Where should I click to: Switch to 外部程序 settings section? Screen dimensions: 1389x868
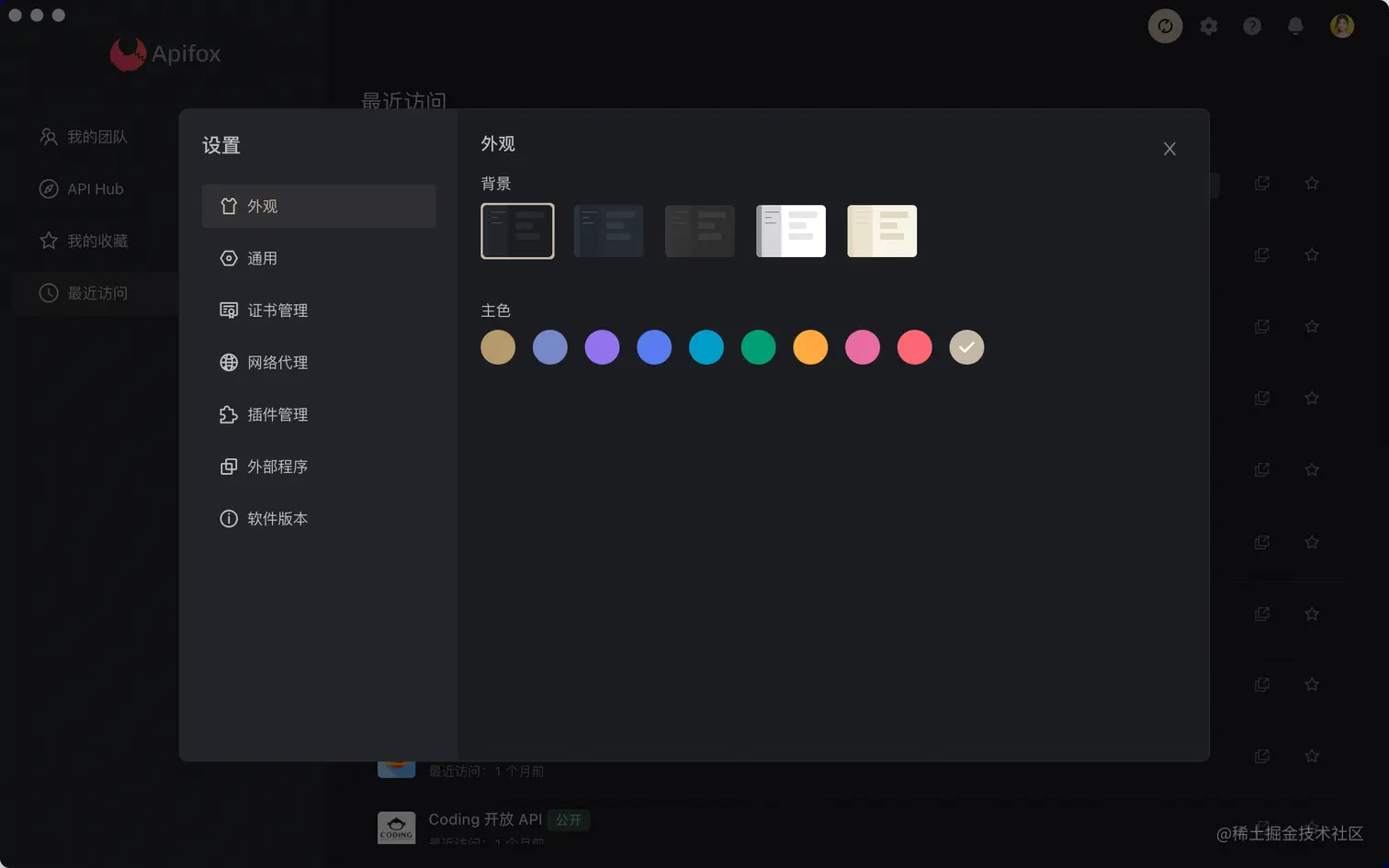[x=277, y=466]
